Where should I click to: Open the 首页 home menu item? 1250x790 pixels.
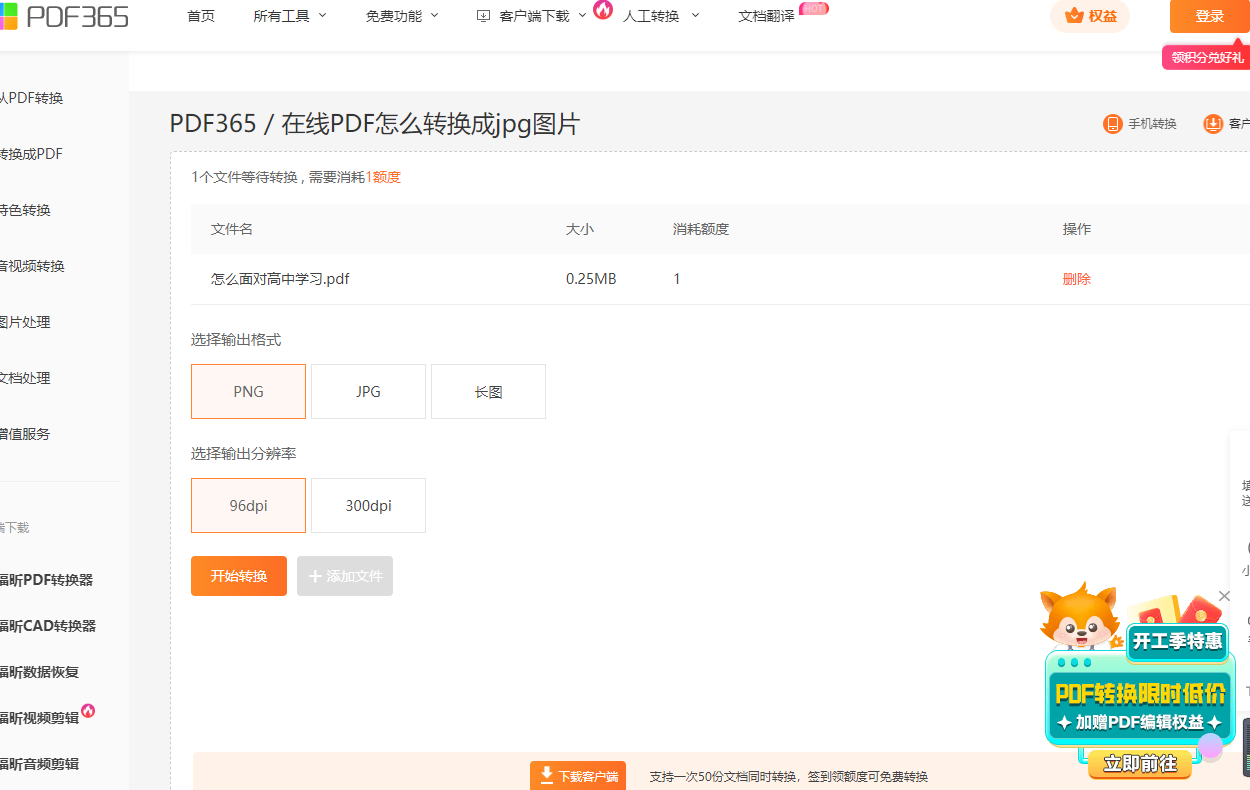tap(201, 16)
